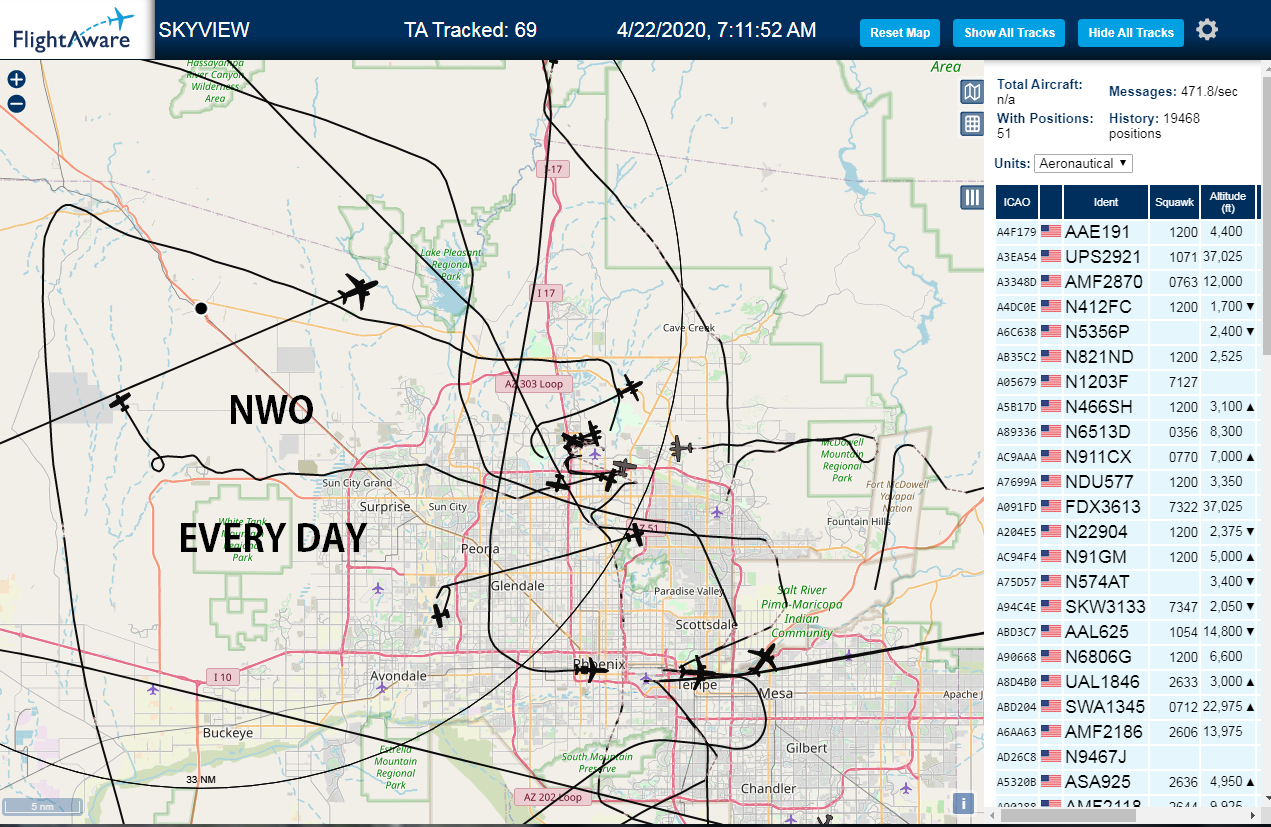This screenshot has height=827, width=1271.
Task: Click the US flag for FDX3613
Action: (x=1051, y=506)
